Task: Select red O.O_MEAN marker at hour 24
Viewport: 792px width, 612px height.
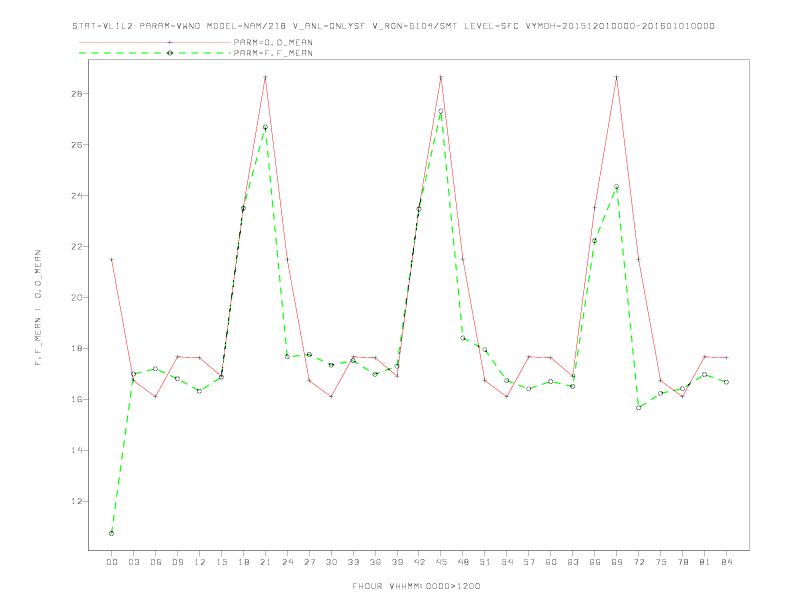Action: pos(287,260)
